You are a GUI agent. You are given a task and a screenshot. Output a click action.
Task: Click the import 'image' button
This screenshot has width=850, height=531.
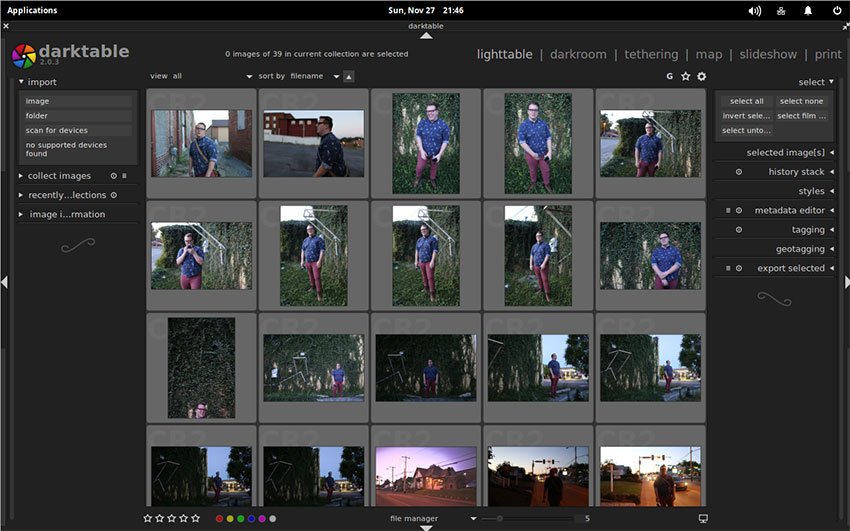tap(76, 101)
